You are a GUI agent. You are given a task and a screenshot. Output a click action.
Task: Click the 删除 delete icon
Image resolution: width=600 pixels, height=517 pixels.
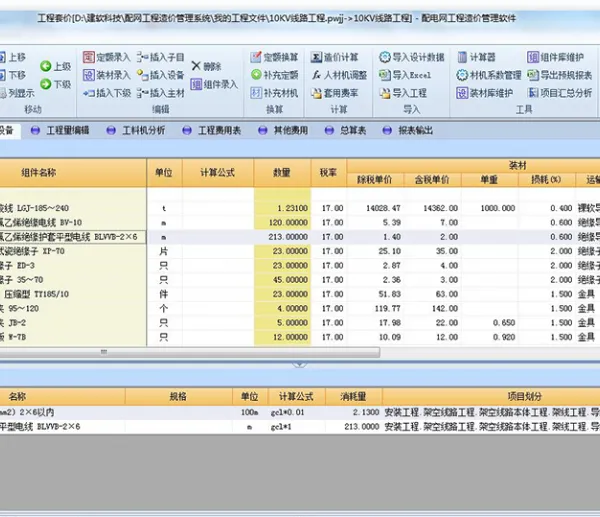click(196, 66)
